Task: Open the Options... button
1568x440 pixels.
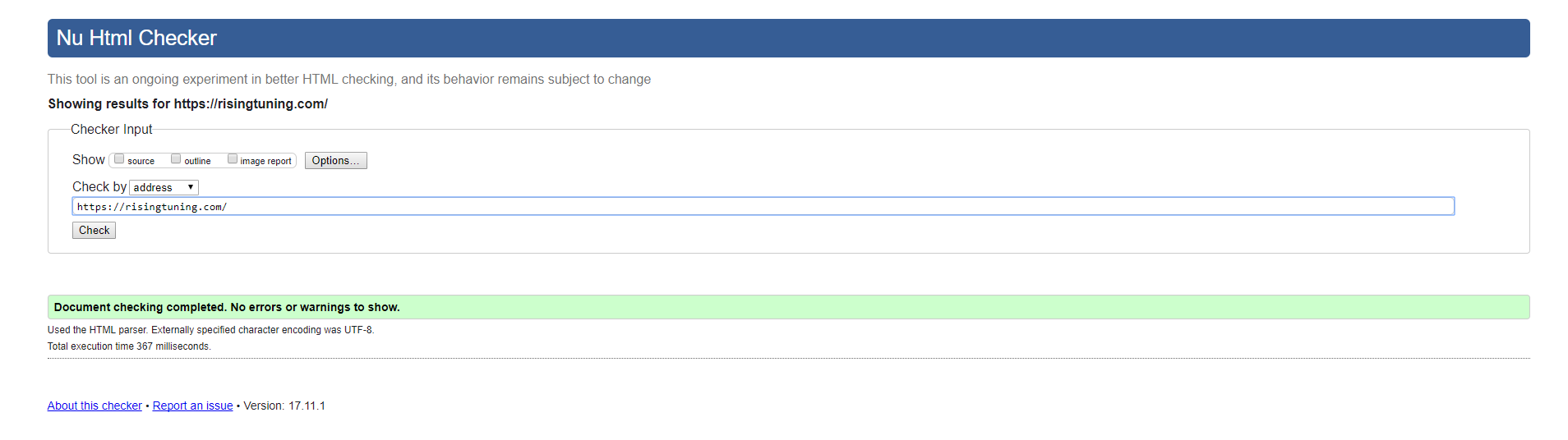Action: pyautogui.click(x=335, y=161)
